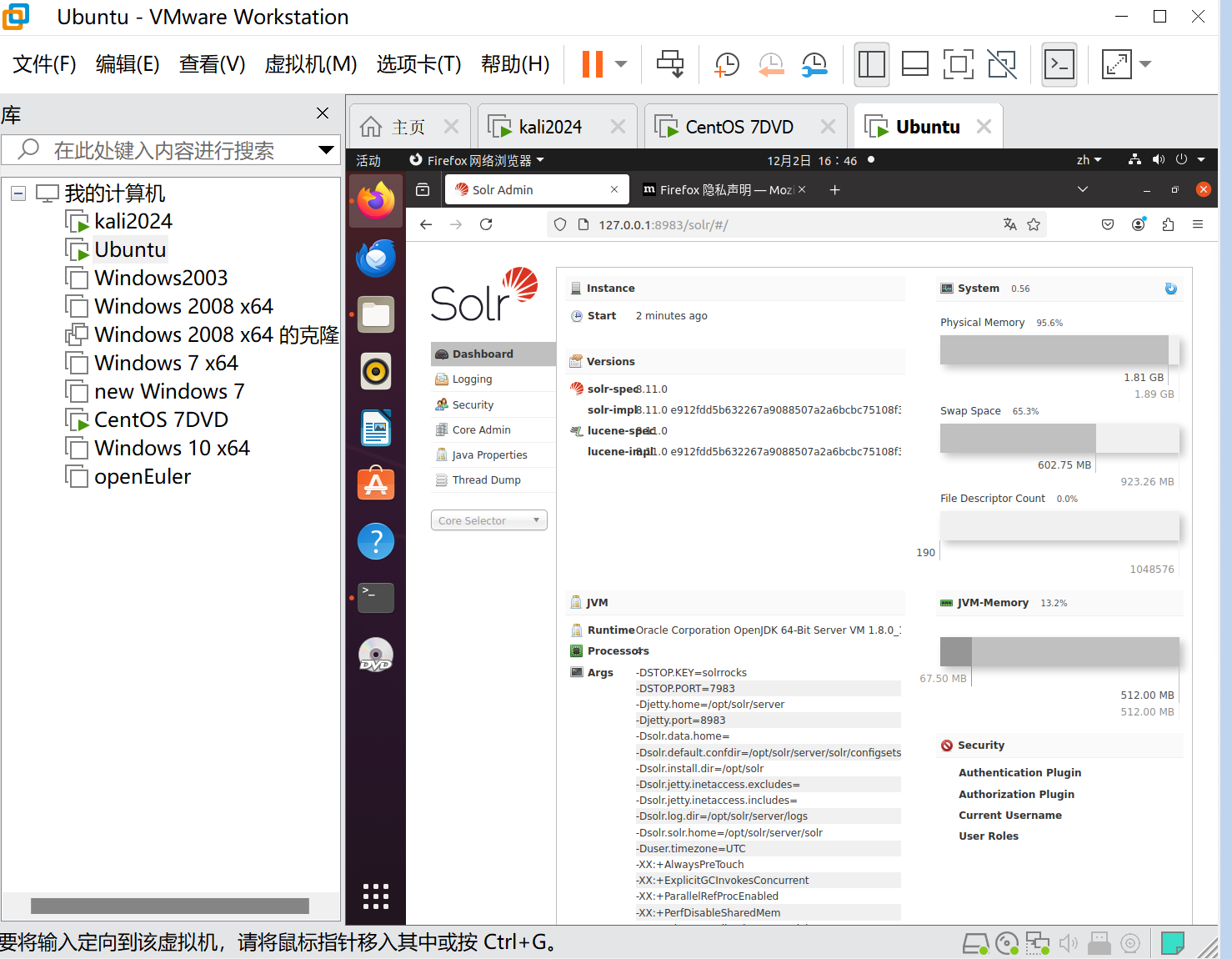The width and height of the screenshot is (1232, 959).
Task: Show applications grid in the dock
Action: pos(376,896)
